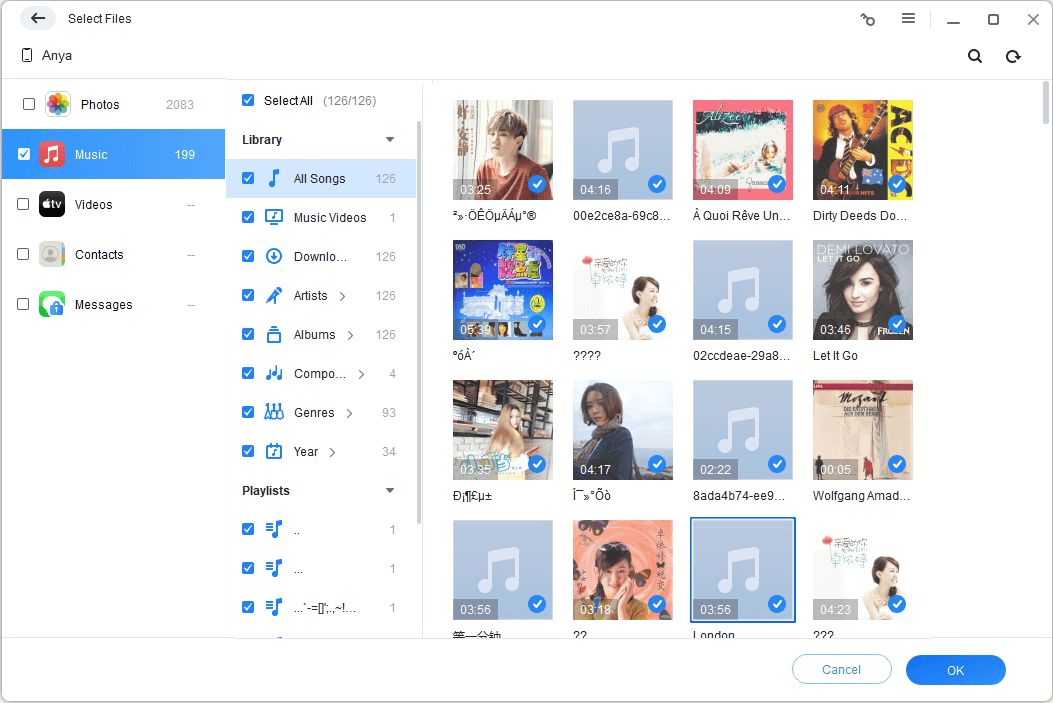Collapse the Playlists section
The height and width of the screenshot is (703, 1053).
pyautogui.click(x=390, y=491)
